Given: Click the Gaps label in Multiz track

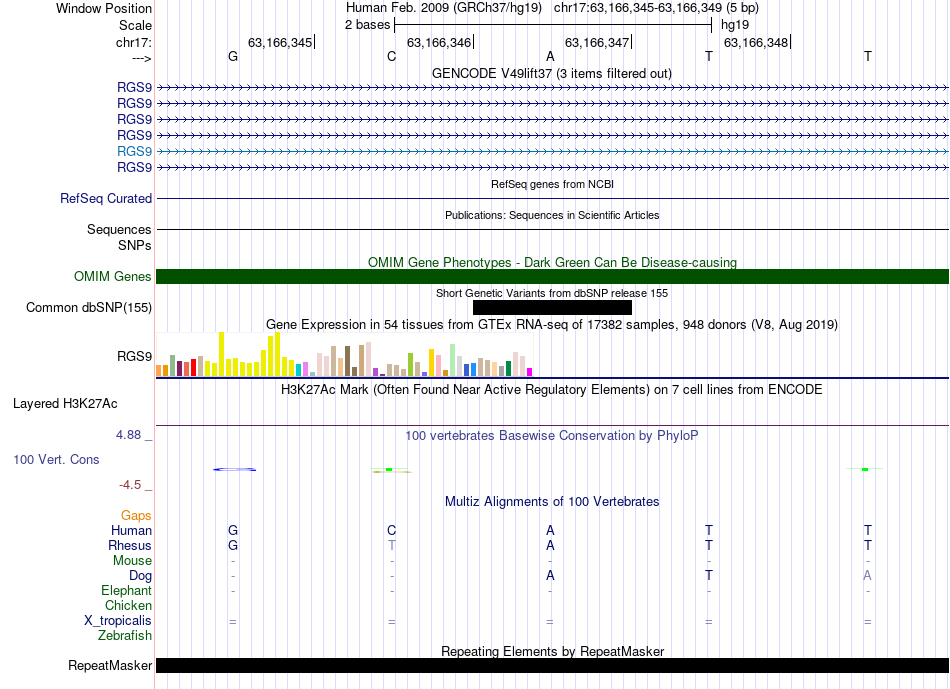Looking at the screenshot, I should [x=136, y=516].
